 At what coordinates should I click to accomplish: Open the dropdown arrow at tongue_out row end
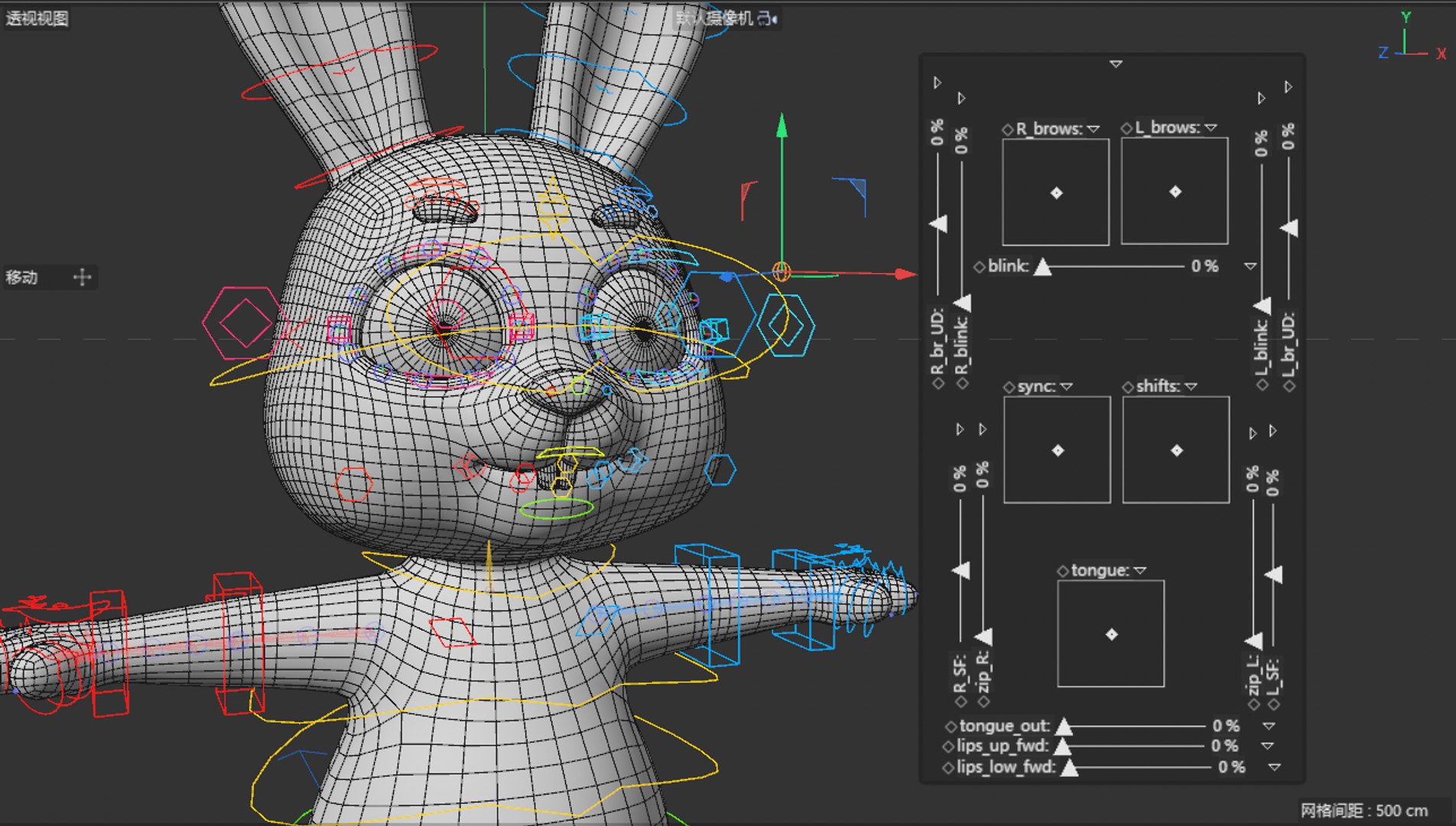pos(1269,726)
